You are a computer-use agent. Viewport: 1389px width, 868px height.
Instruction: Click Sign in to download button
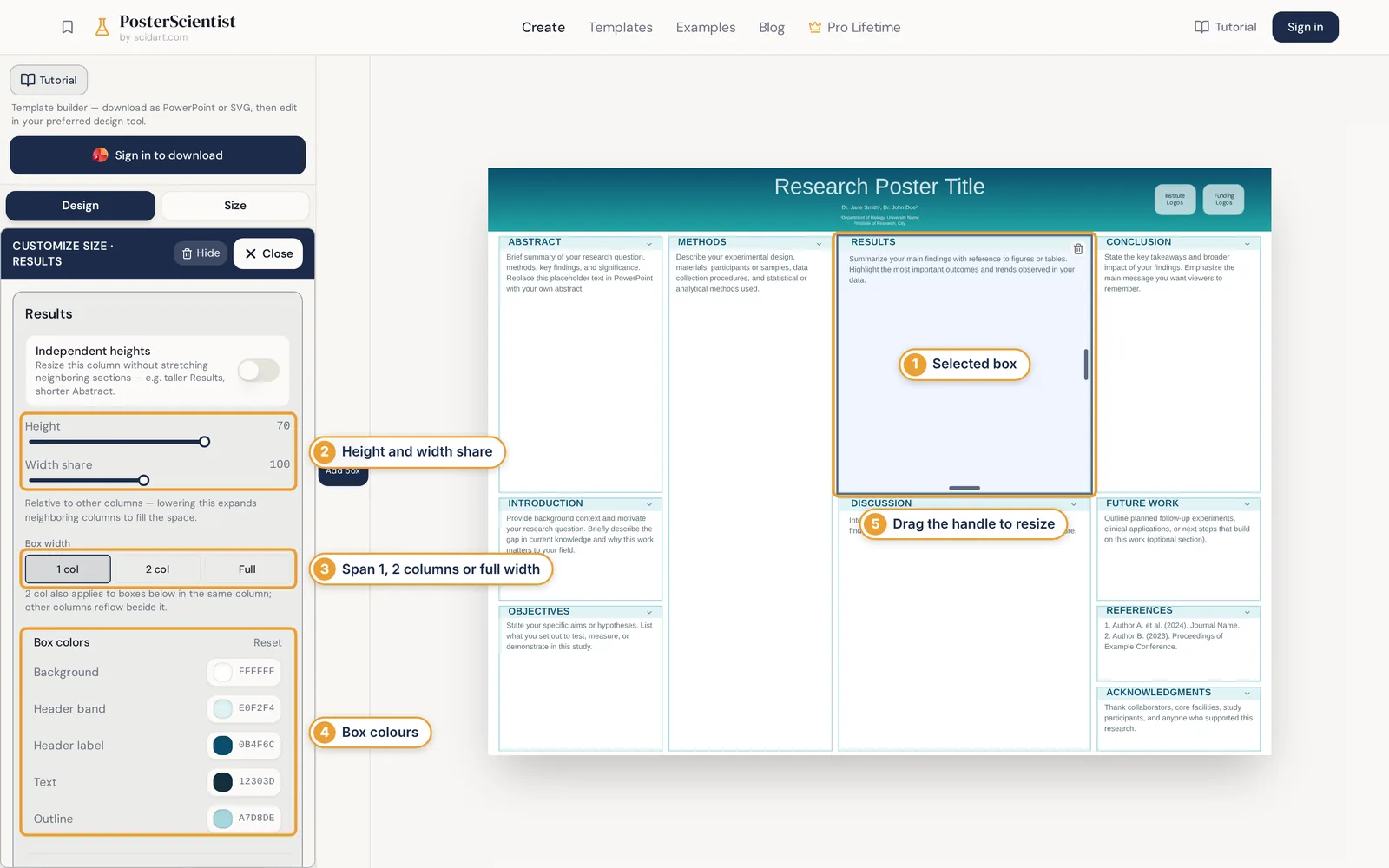[x=157, y=155]
